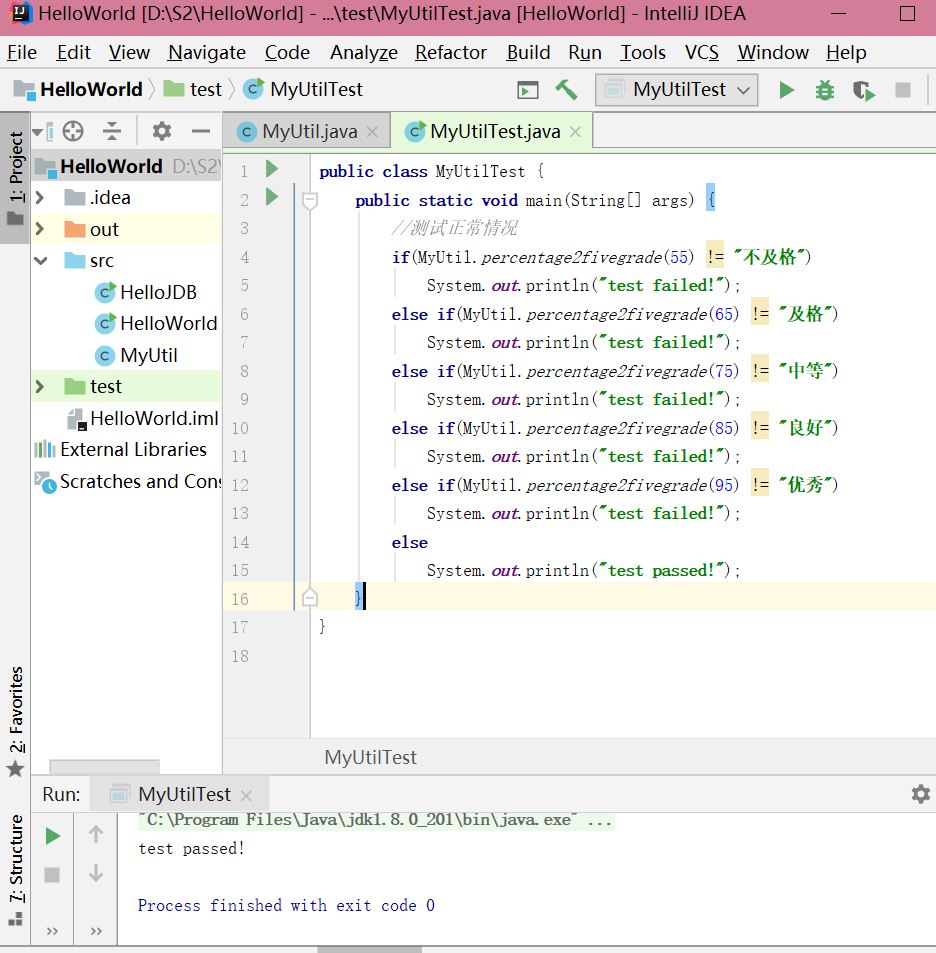Click line number 18 in gutter

(x=240, y=656)
